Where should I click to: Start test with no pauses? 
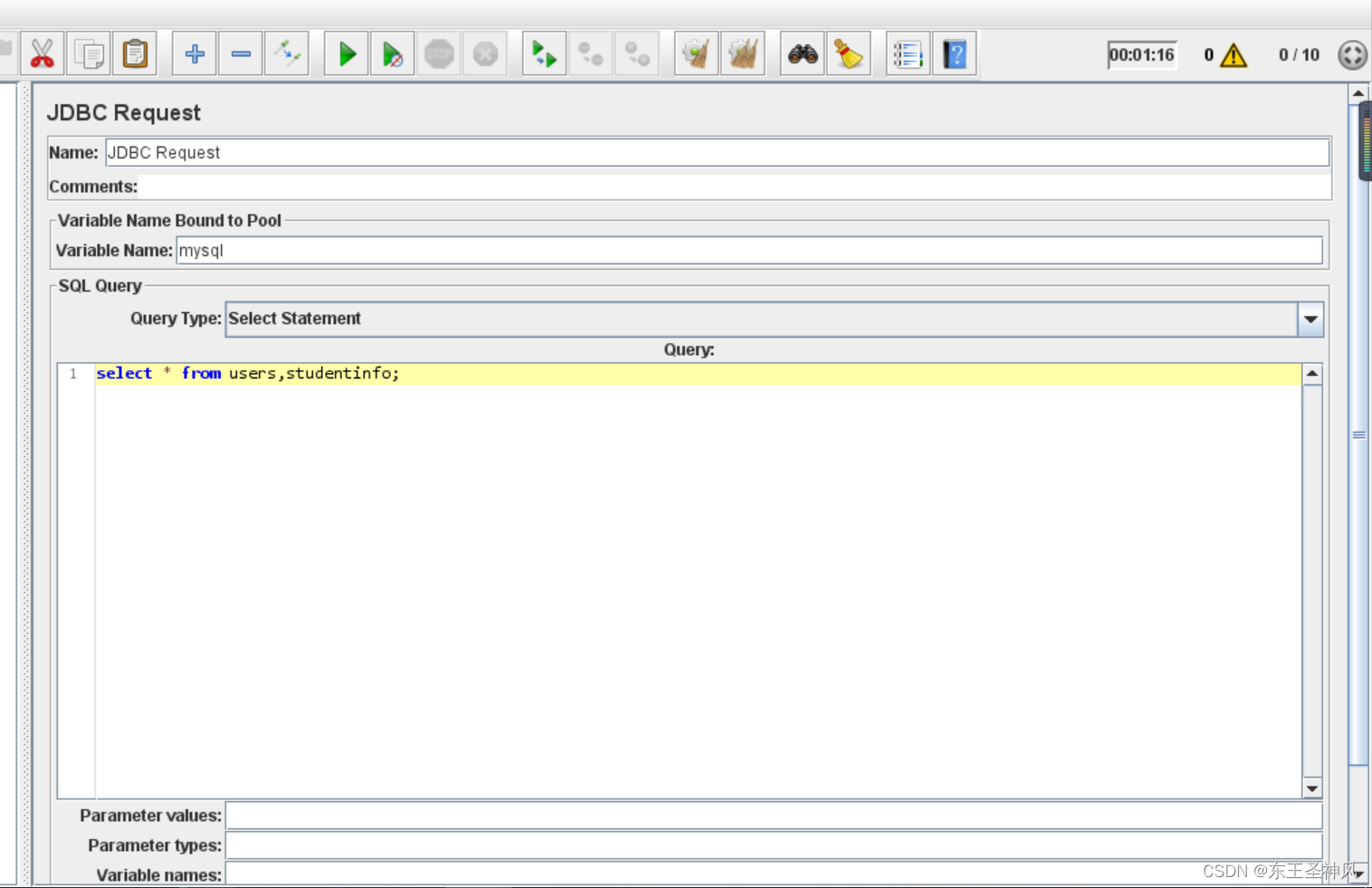pos(393,54)
